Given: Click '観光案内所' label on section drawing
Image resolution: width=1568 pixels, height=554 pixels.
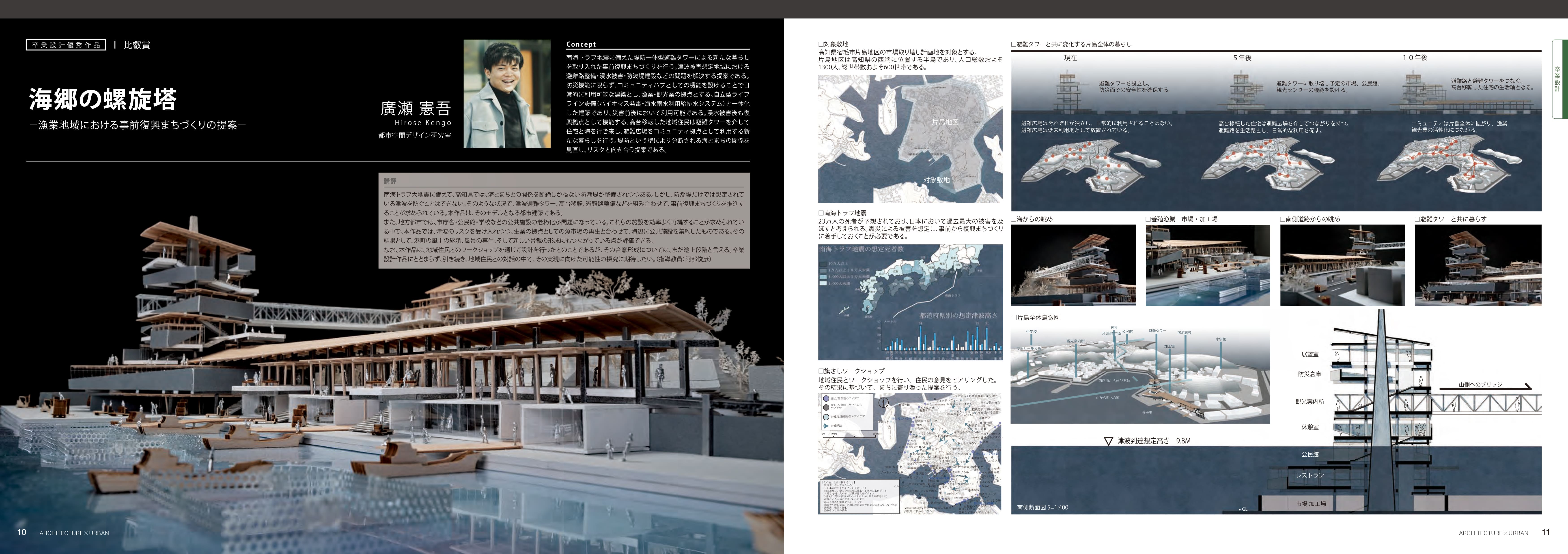Looking at the screenshot, I should point(1310,401).
